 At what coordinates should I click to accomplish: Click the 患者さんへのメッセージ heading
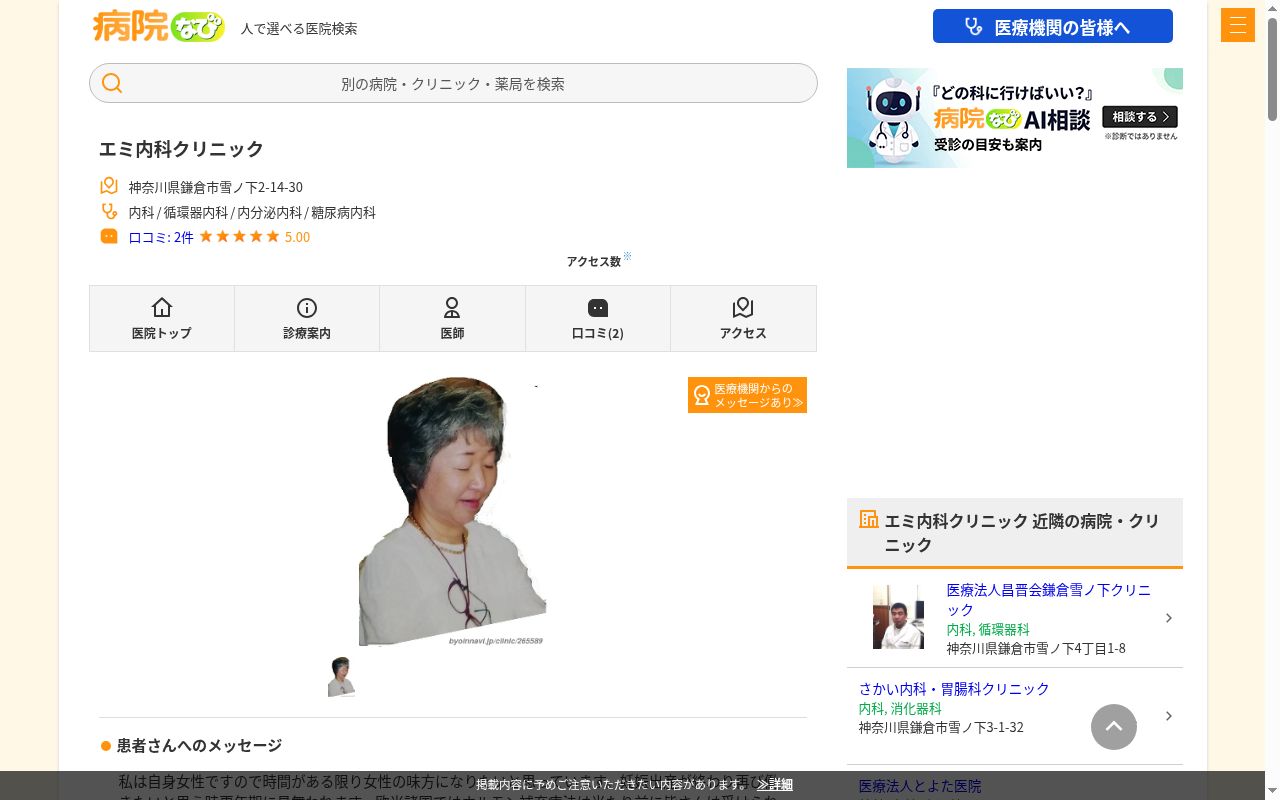pyautogui.click(x=199, y=745)
